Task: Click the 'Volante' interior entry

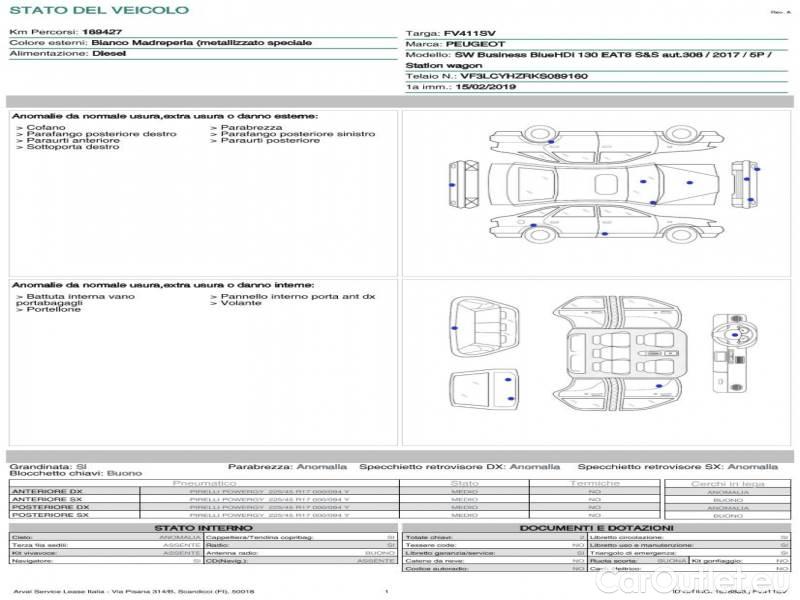Action: [236, 303]
